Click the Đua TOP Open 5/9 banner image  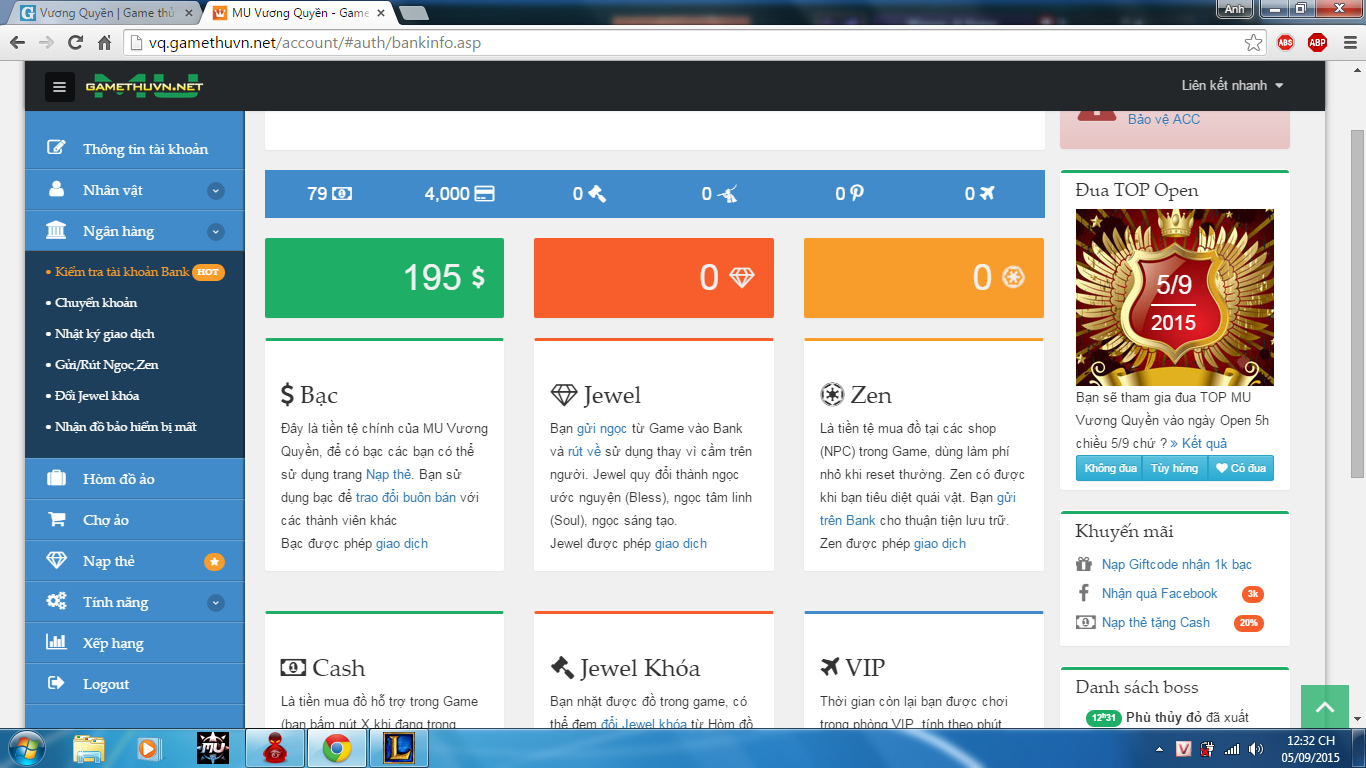coord(1174,297)
